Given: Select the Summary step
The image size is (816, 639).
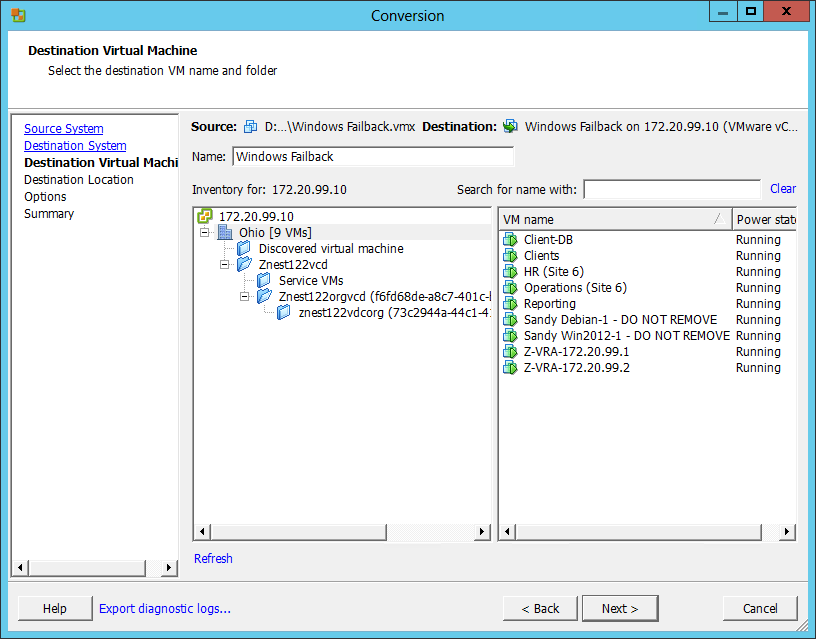Looking at the screenshot, I should tap(49, 214).
